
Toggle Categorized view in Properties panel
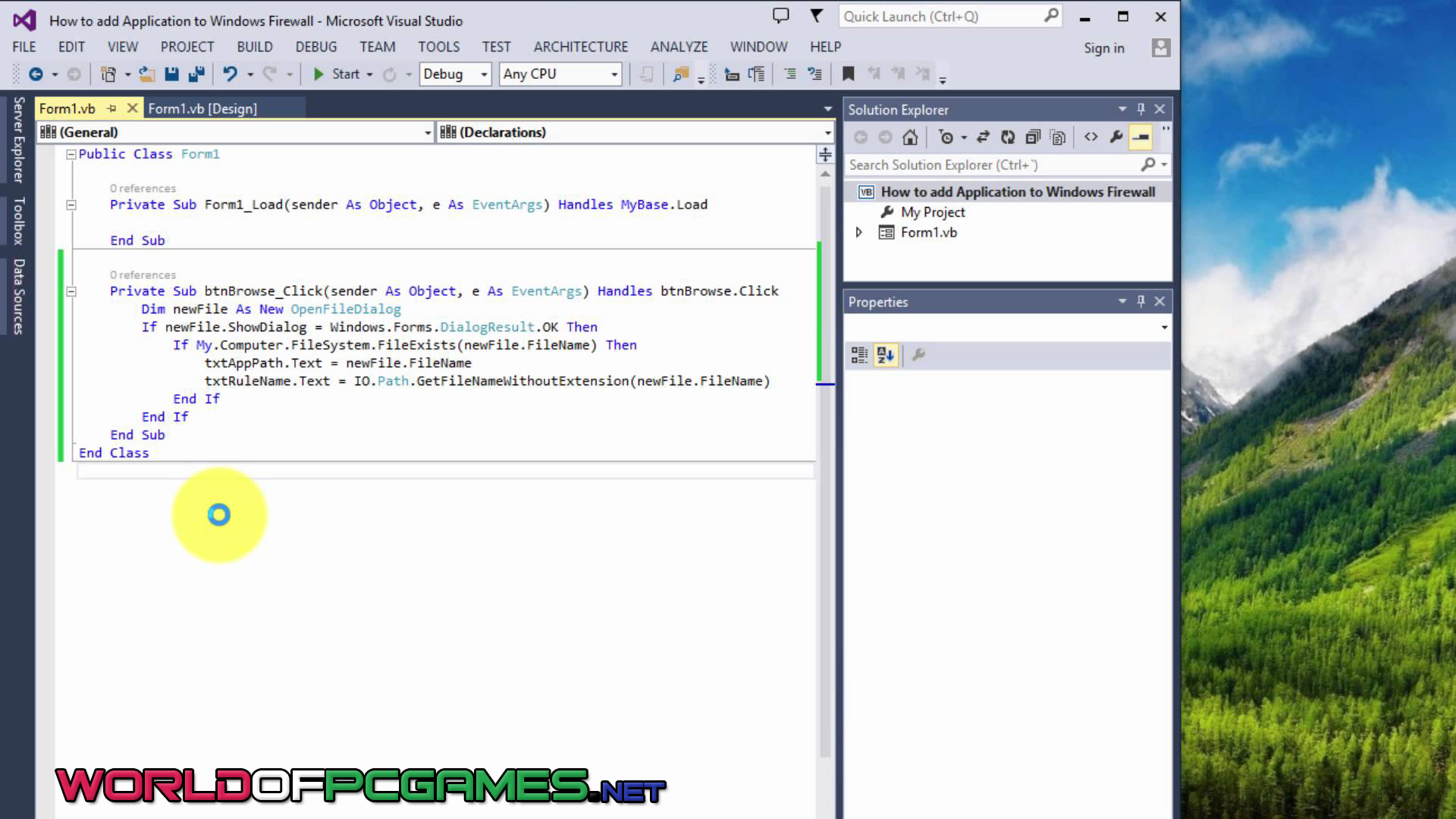click(x=859, y=355)
